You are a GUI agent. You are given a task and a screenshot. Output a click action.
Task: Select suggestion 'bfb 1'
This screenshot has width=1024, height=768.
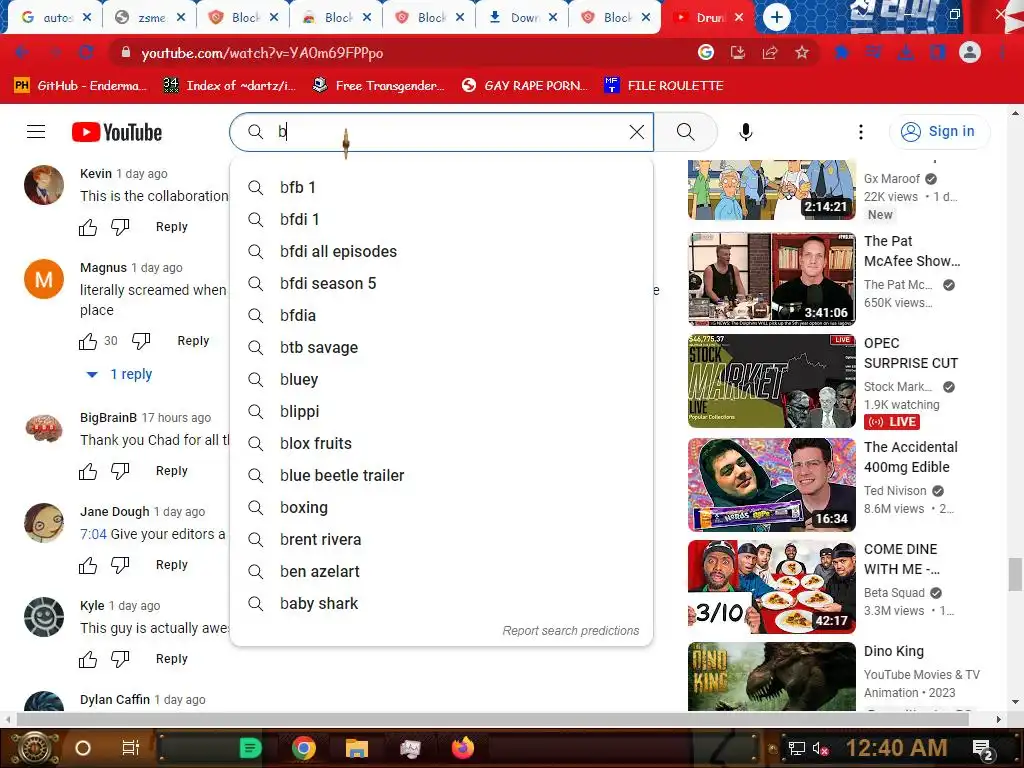441,187
